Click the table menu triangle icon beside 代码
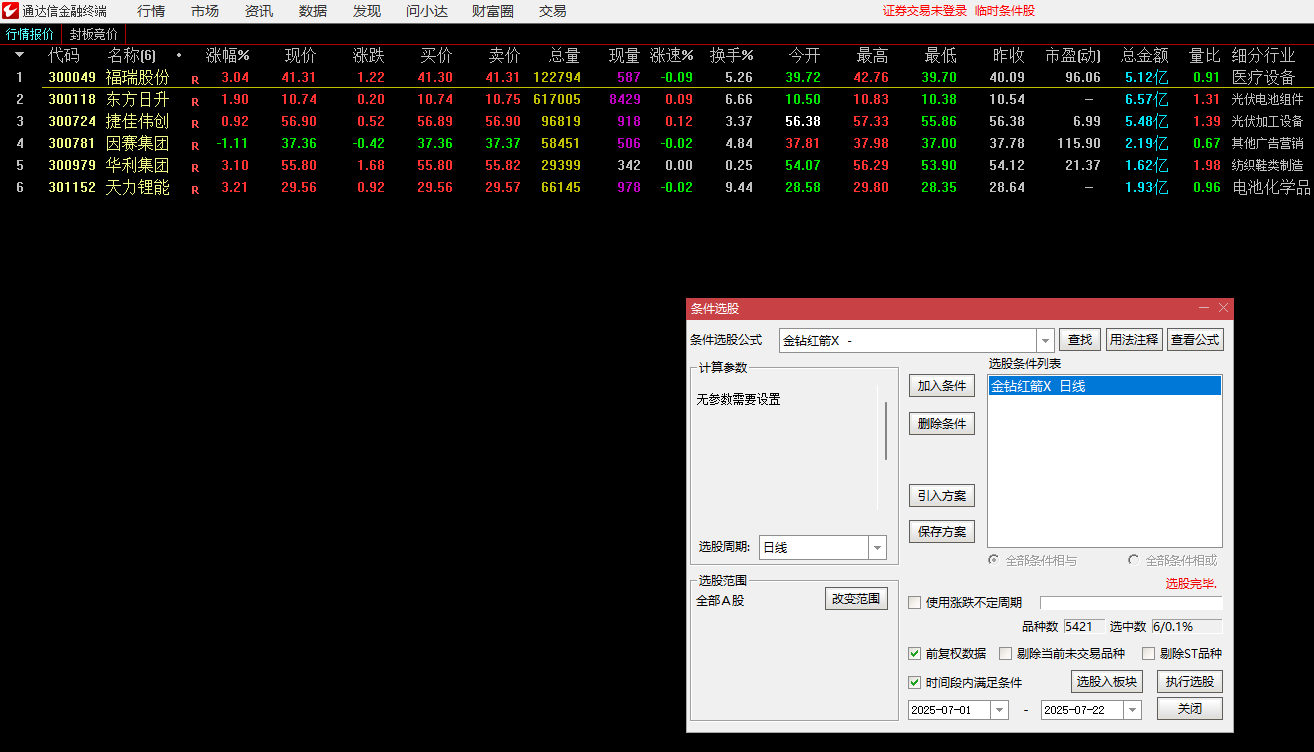Screen dimensions: 1314x752 tap(19, 55)
